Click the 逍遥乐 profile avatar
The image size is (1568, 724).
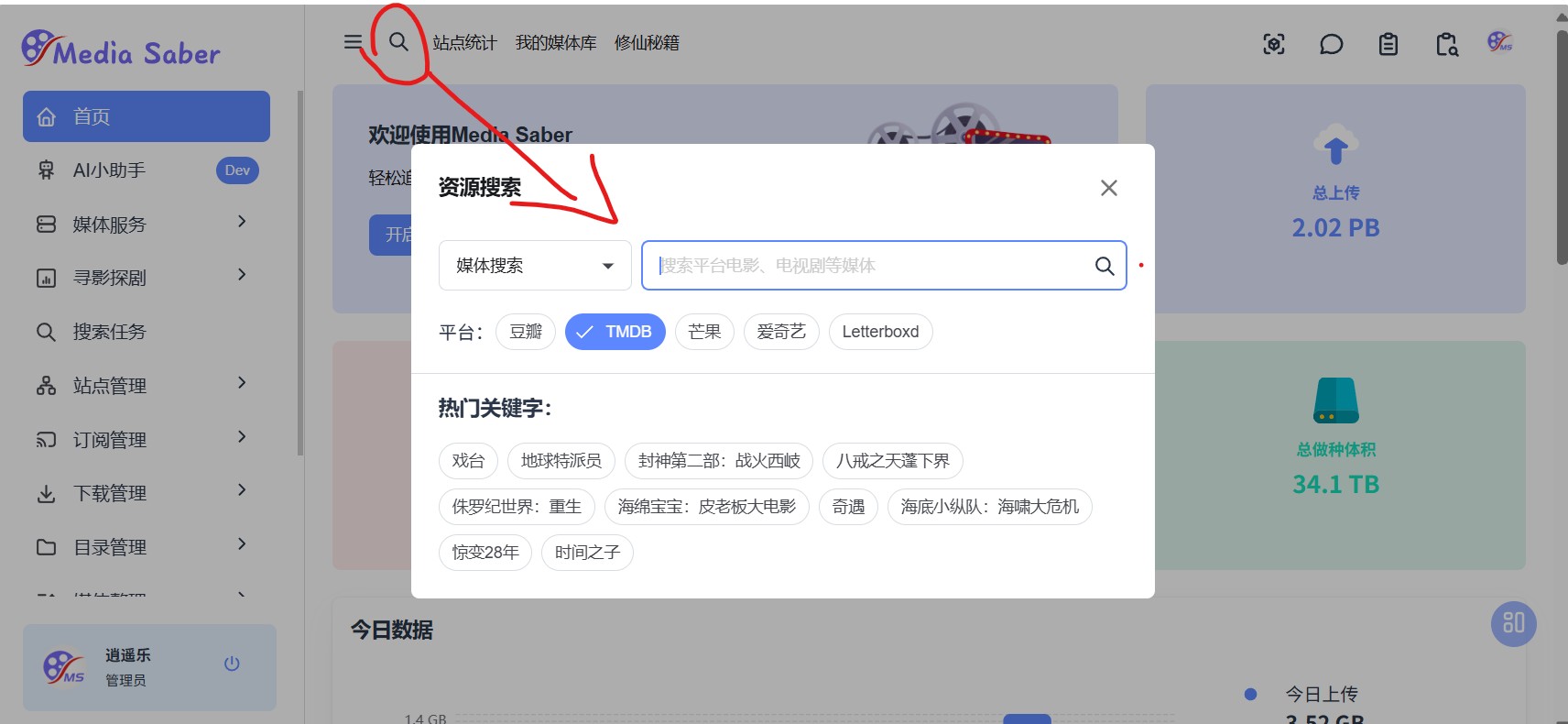pyautogui.click(x=64, y=667)
